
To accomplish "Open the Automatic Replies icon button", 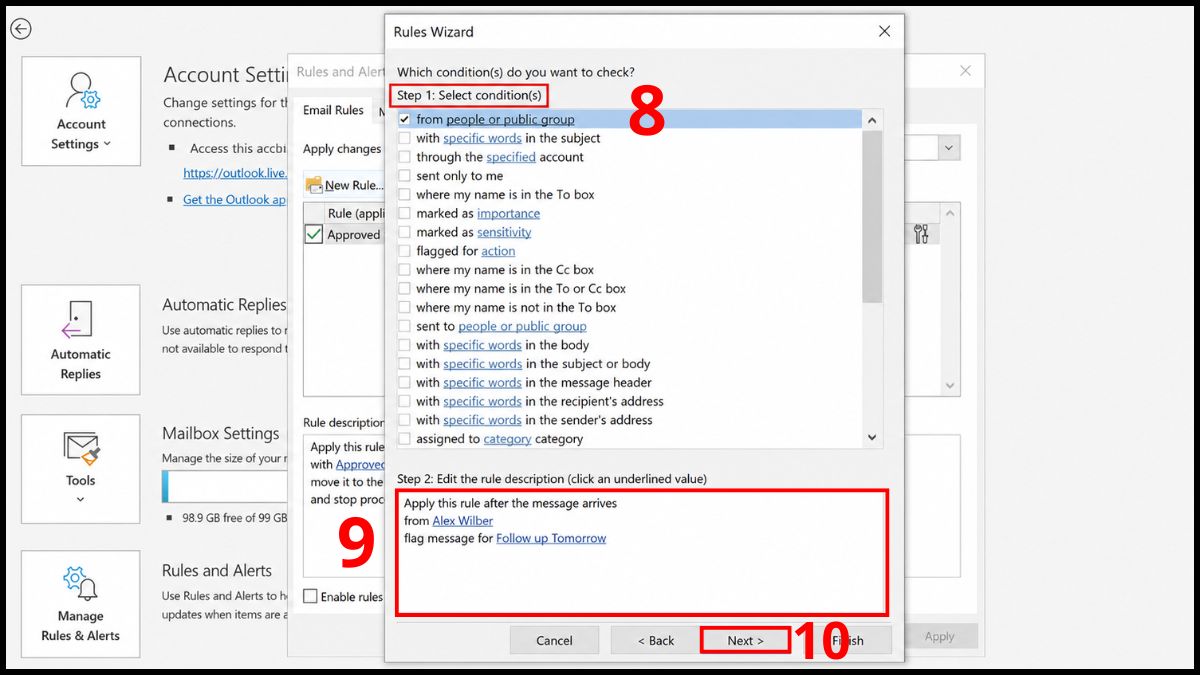I will tap(81, 340).
